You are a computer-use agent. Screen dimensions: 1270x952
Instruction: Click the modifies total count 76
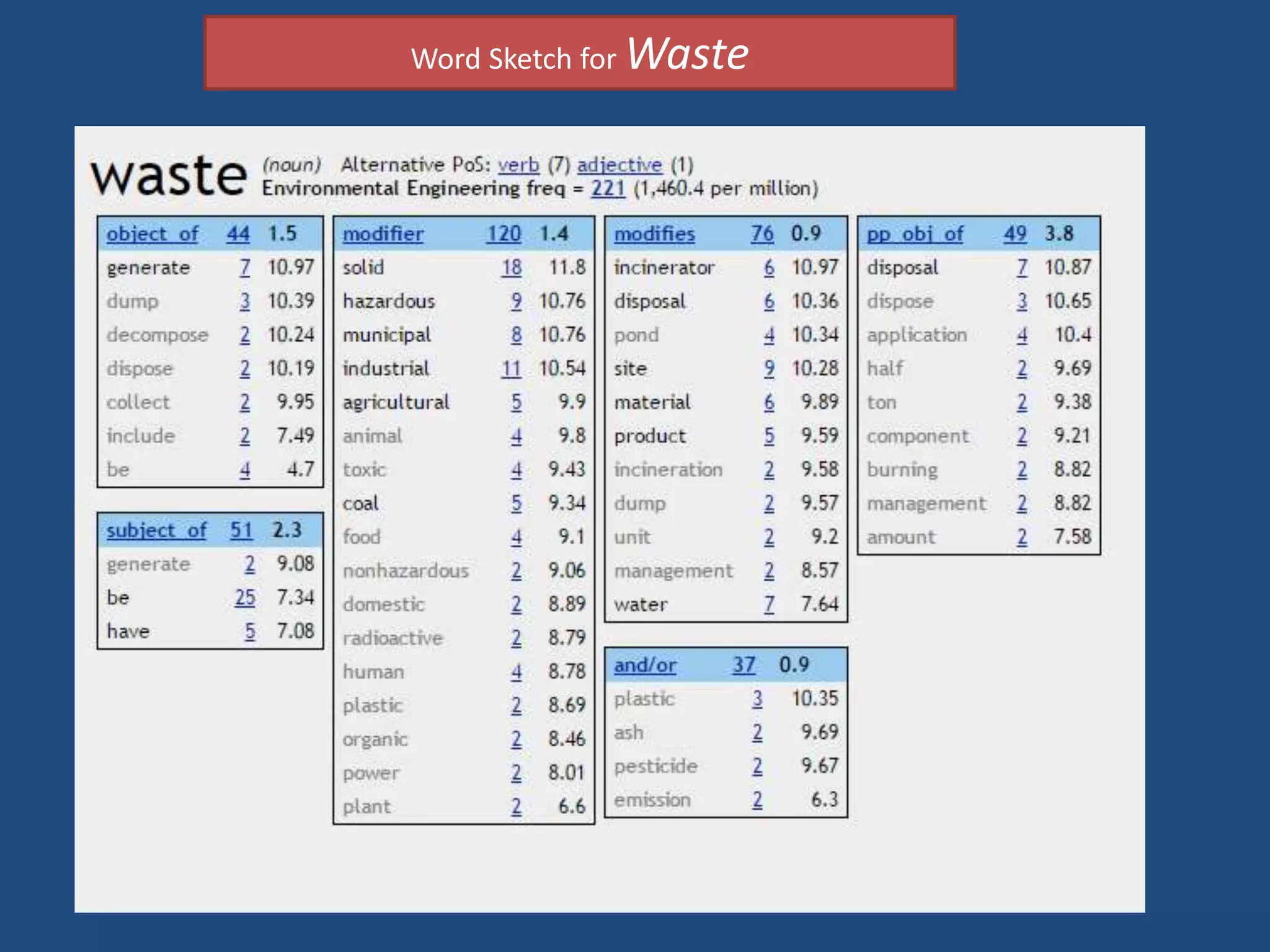click(x=762, y=234)
